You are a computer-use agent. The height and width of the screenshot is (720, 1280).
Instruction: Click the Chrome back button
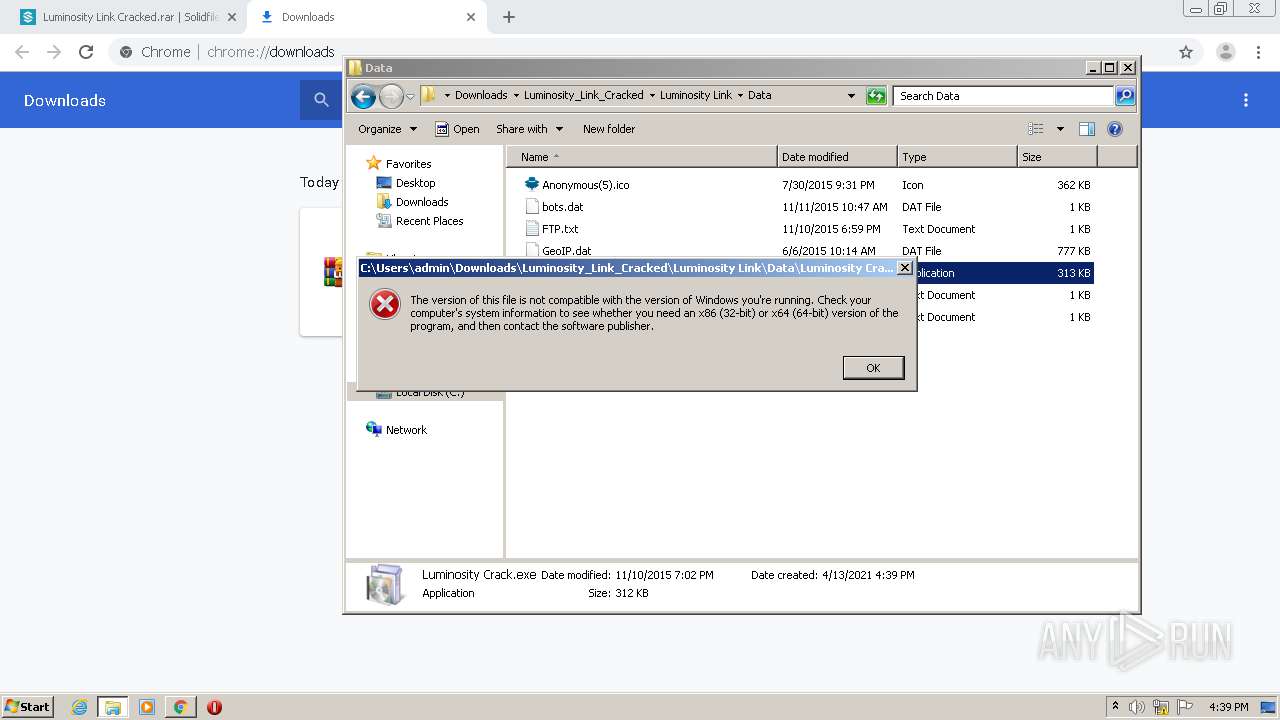pyautogui.click(x=22, y=52)
